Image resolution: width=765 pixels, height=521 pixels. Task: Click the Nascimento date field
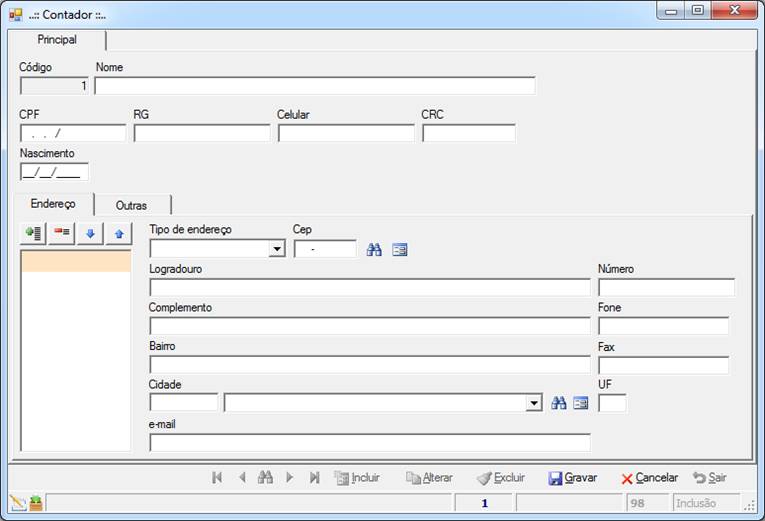(x=54, y=172)
